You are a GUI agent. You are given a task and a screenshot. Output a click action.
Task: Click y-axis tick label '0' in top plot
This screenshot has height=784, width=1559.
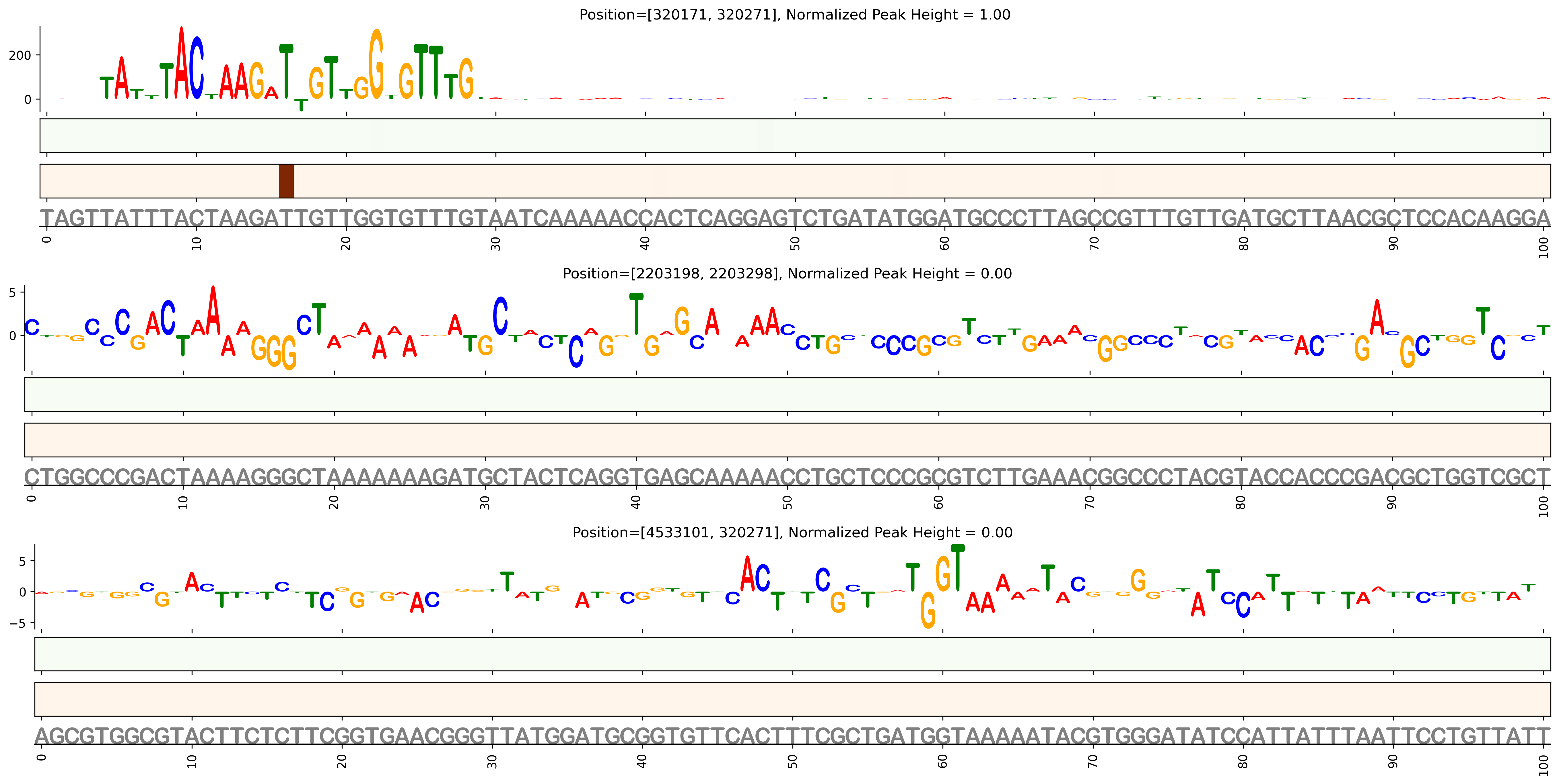tap(27, 100)
